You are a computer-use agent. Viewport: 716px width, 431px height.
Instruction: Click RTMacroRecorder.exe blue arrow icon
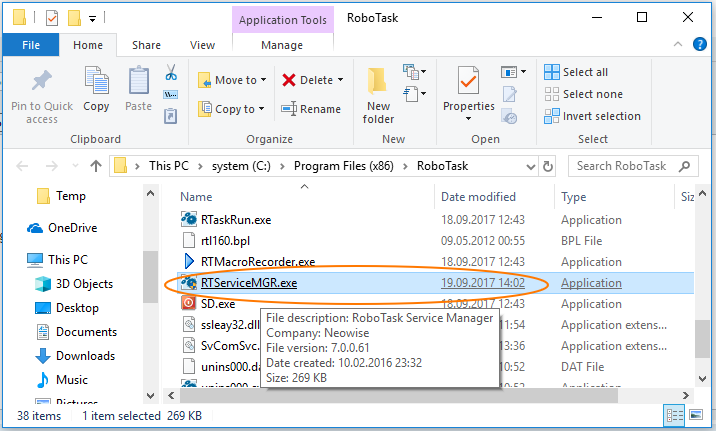tap(189, 261)
